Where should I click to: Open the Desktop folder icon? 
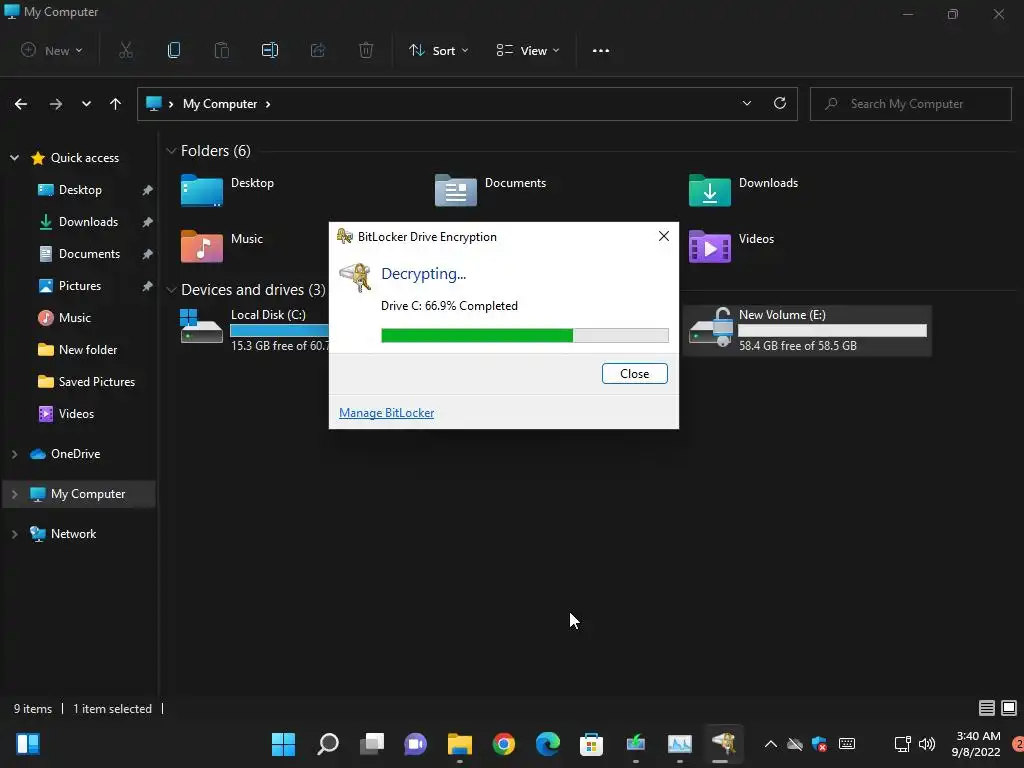(x=201, y=190)
